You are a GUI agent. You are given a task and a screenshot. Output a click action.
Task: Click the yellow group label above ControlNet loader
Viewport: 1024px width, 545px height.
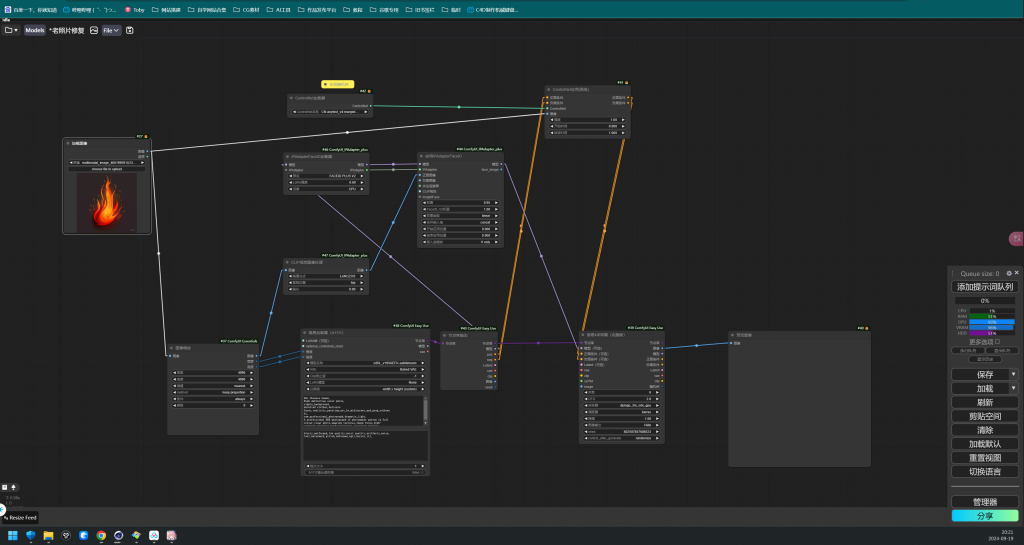(337, 84)
